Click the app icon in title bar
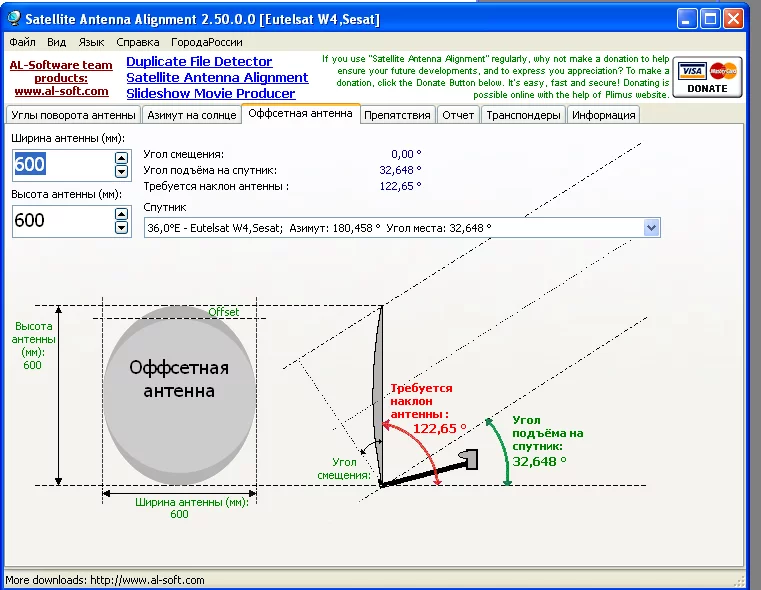 click(13, 18)
